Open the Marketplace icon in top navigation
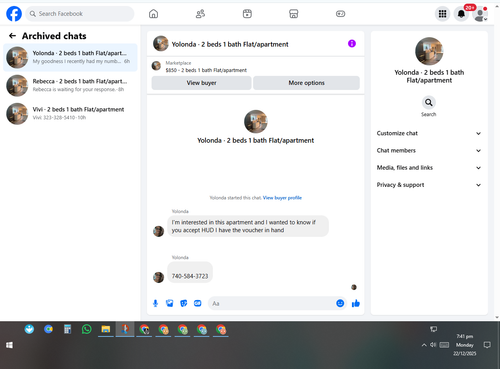500x369 pixels. 293,14
